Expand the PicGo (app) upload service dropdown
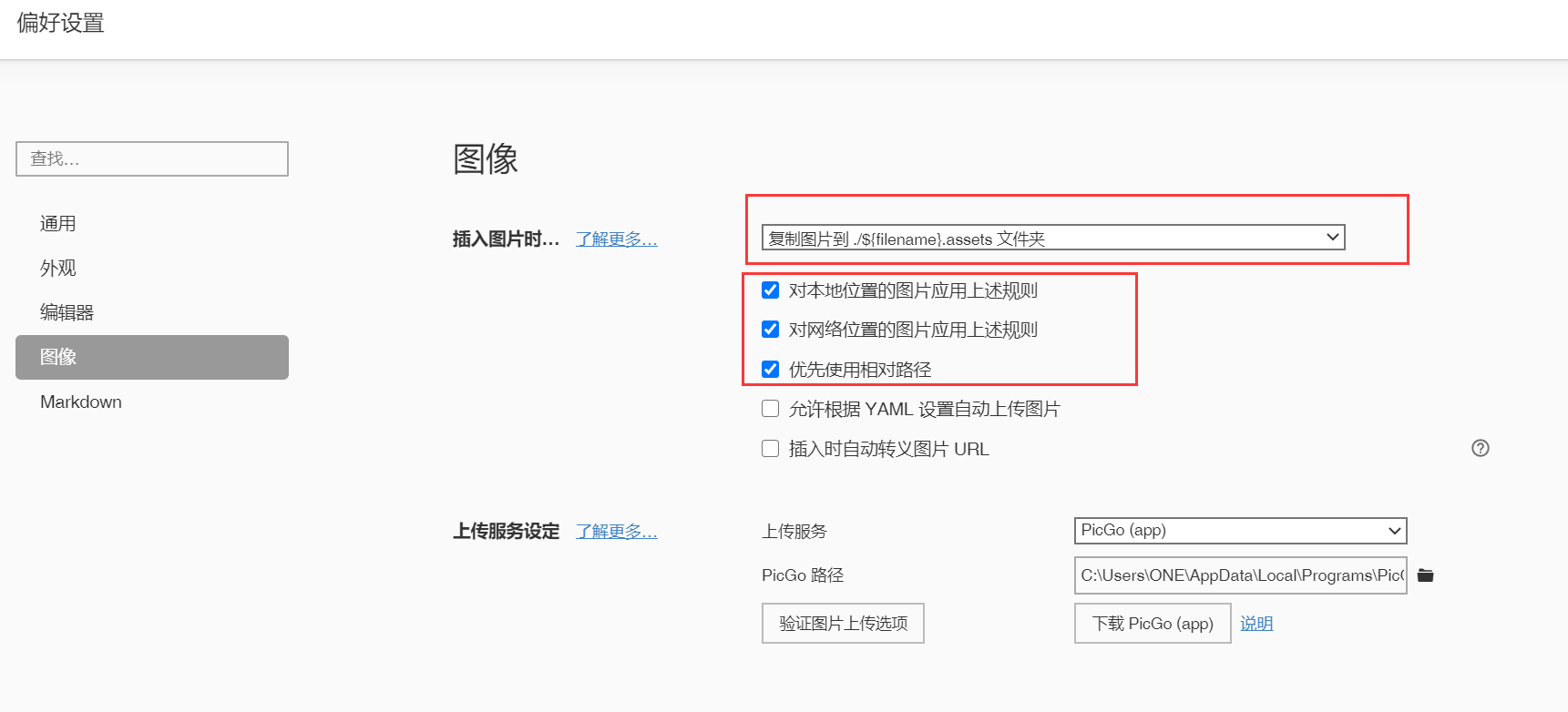Viewport: 1568px width, 712px height. pos(1240,531)
